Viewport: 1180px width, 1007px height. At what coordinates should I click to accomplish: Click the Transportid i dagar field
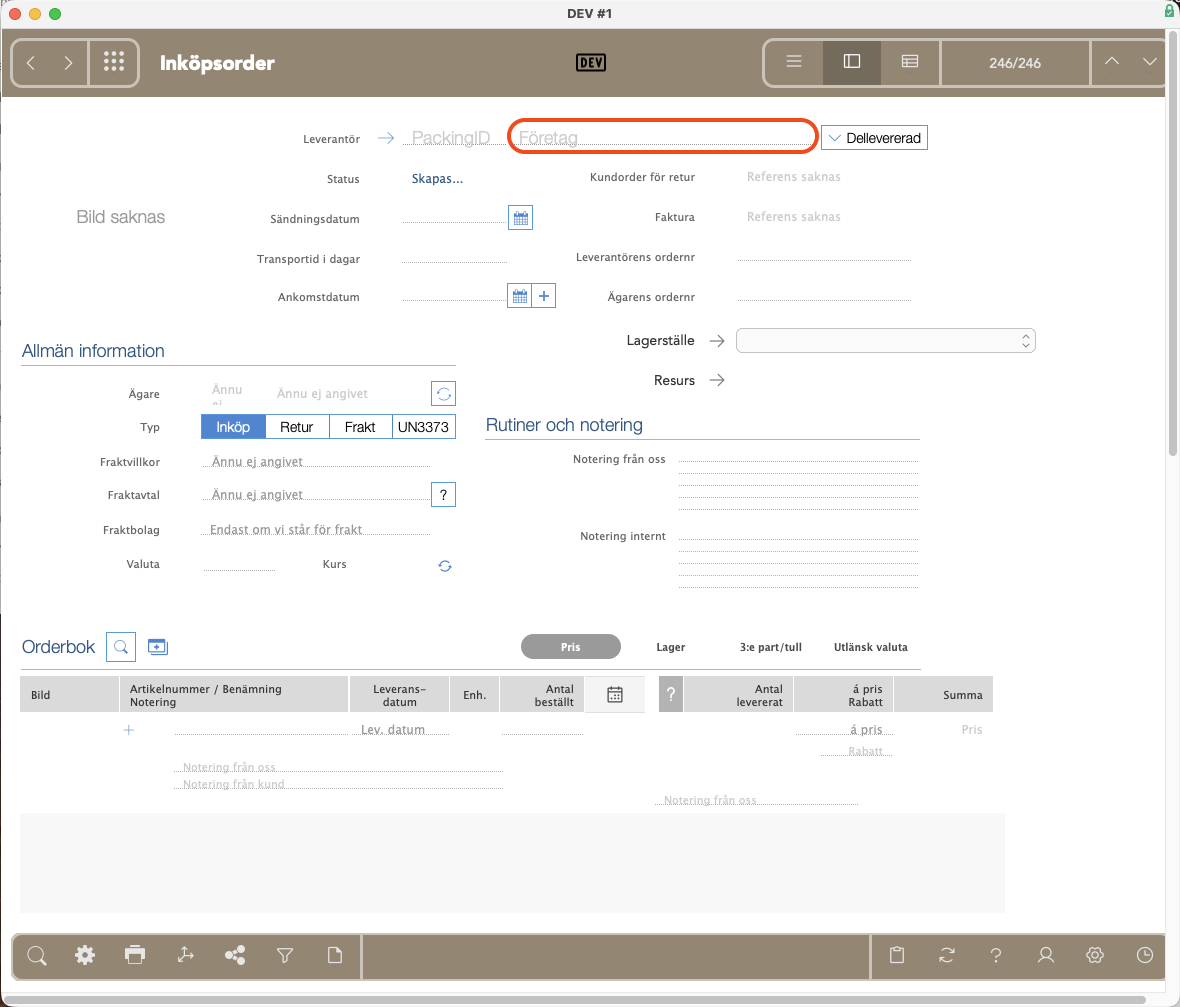455,257
